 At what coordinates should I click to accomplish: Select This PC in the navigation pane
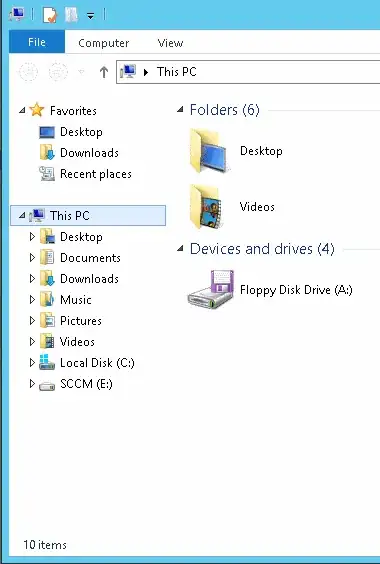coord(88,215)
